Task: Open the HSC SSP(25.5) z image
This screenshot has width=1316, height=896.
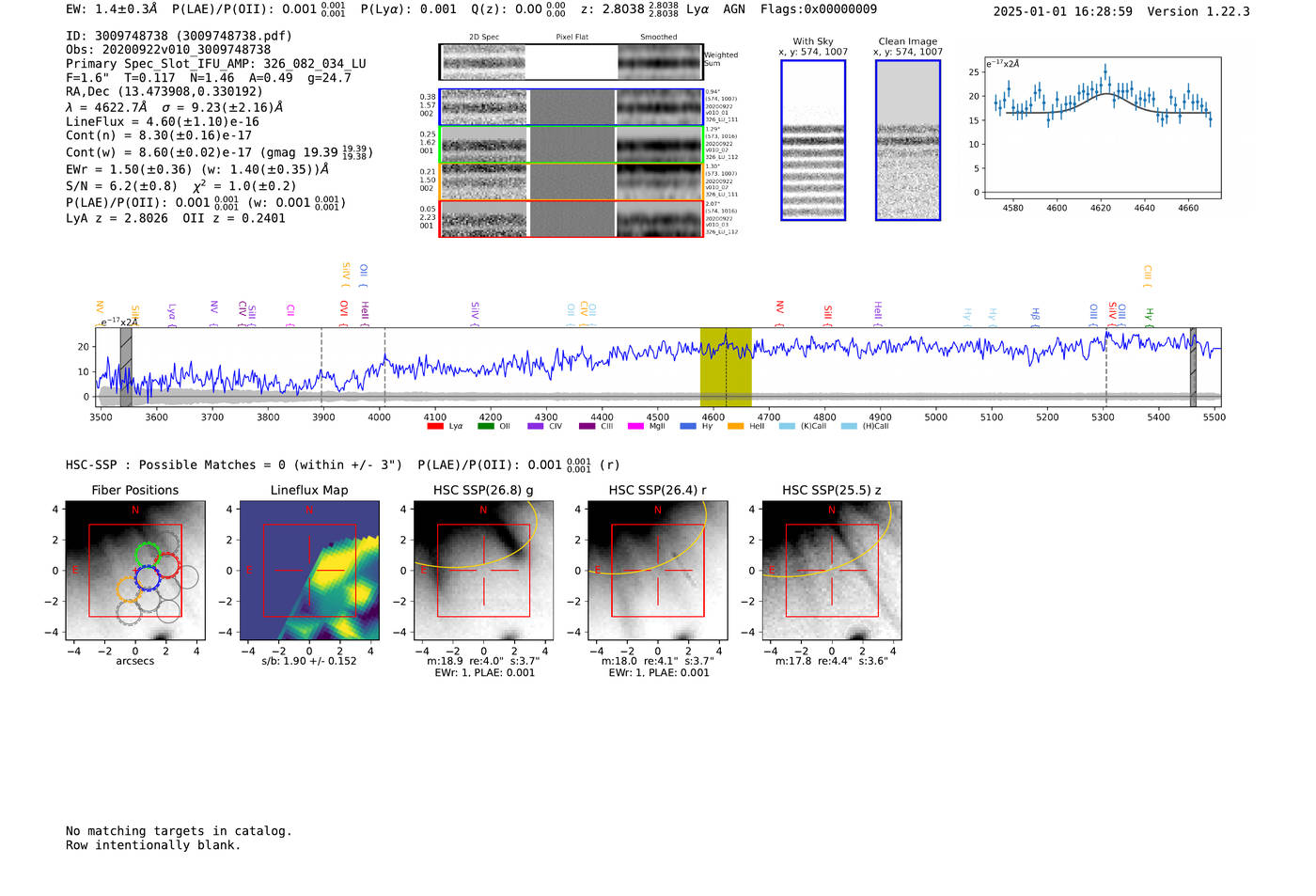Action: [x=832, y=571]
